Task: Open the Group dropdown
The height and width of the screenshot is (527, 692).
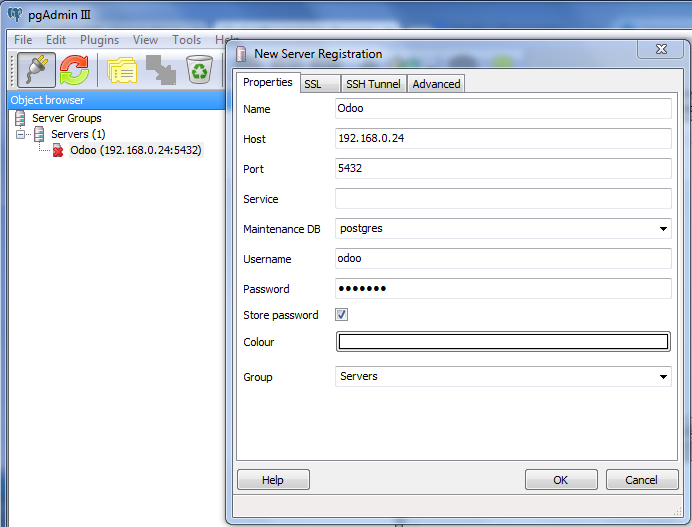Action: coord(663,376)
